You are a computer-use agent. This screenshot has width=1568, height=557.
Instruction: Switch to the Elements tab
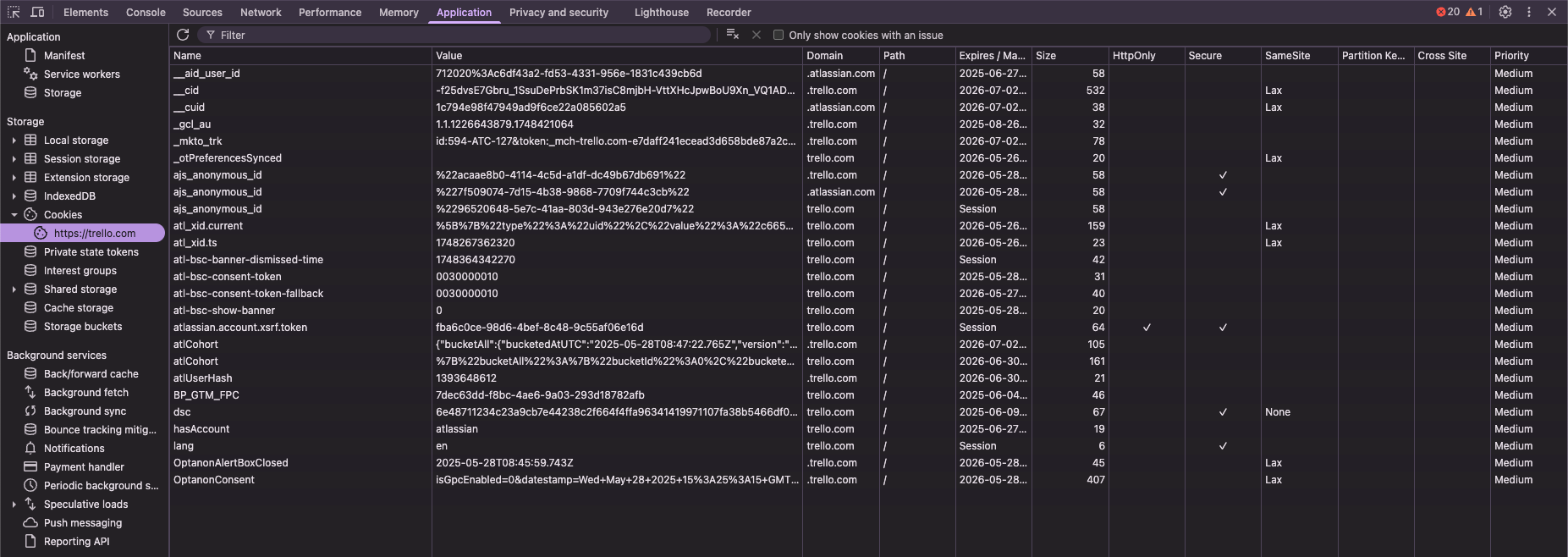coord(85,12)
